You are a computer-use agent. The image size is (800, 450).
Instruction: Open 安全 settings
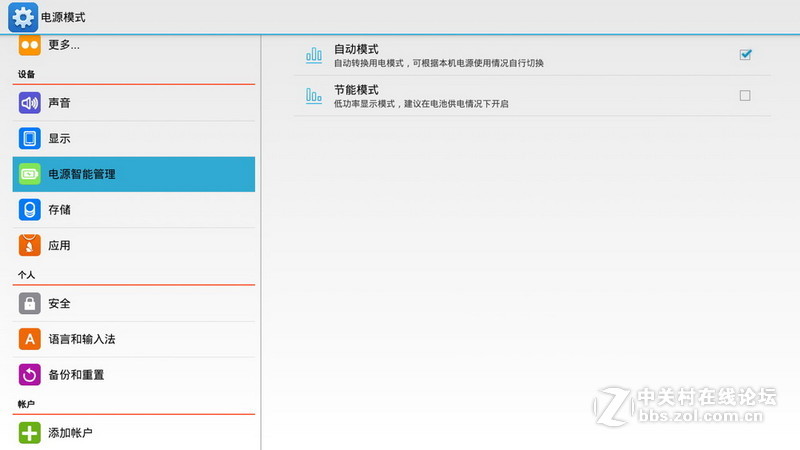134,304
